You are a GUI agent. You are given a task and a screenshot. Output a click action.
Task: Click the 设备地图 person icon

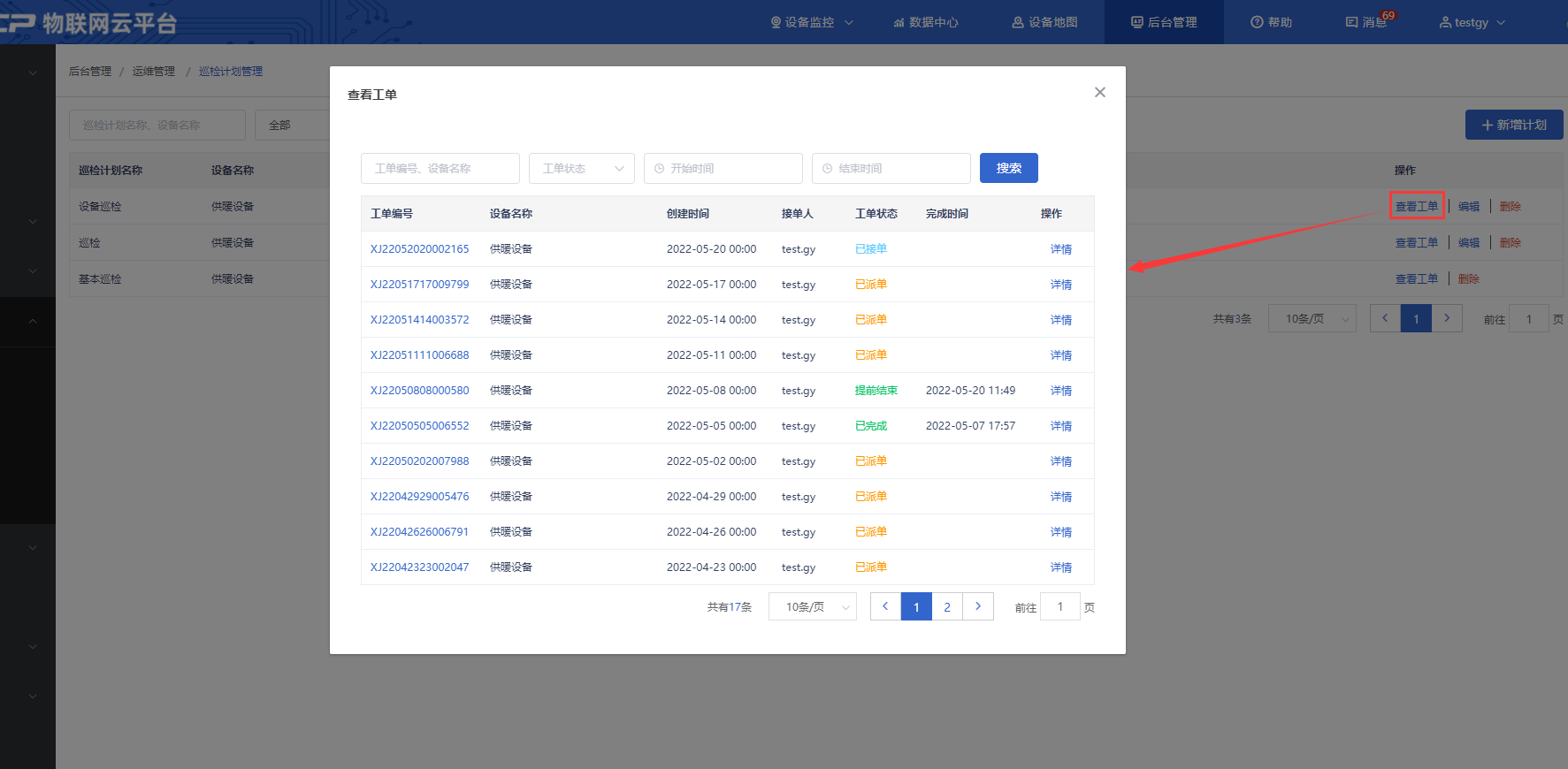(1018, 22)
